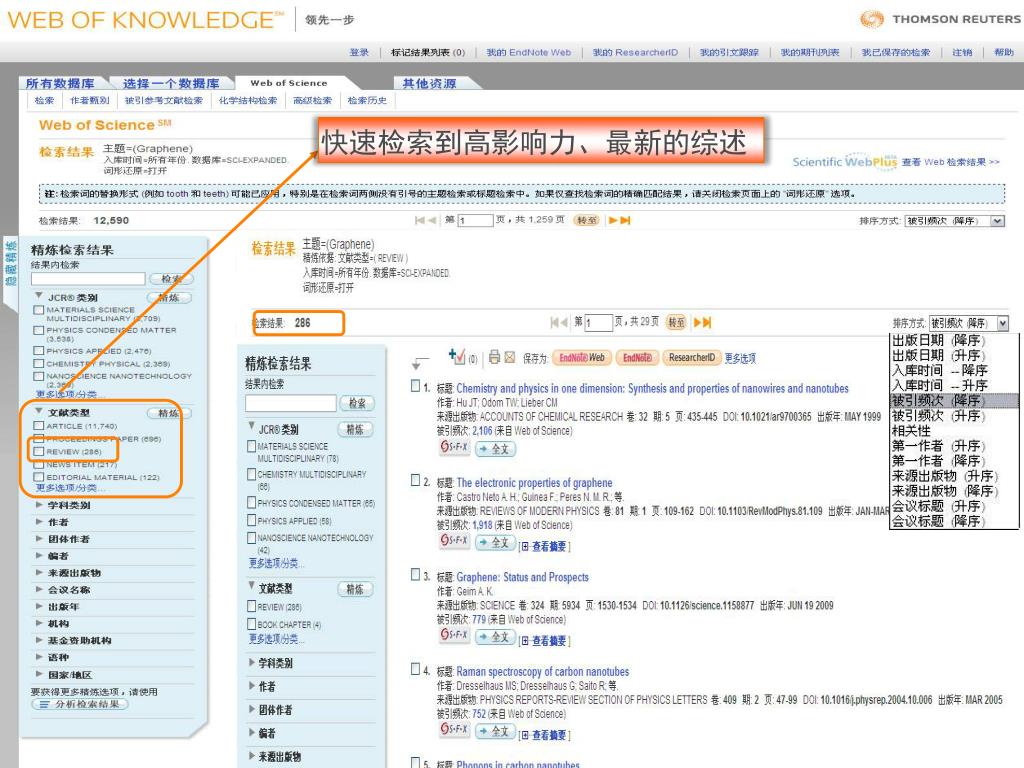The image size is (1024, 768).
Task: Jump to first page of 1,259 pages
Action: pos(420,221)
